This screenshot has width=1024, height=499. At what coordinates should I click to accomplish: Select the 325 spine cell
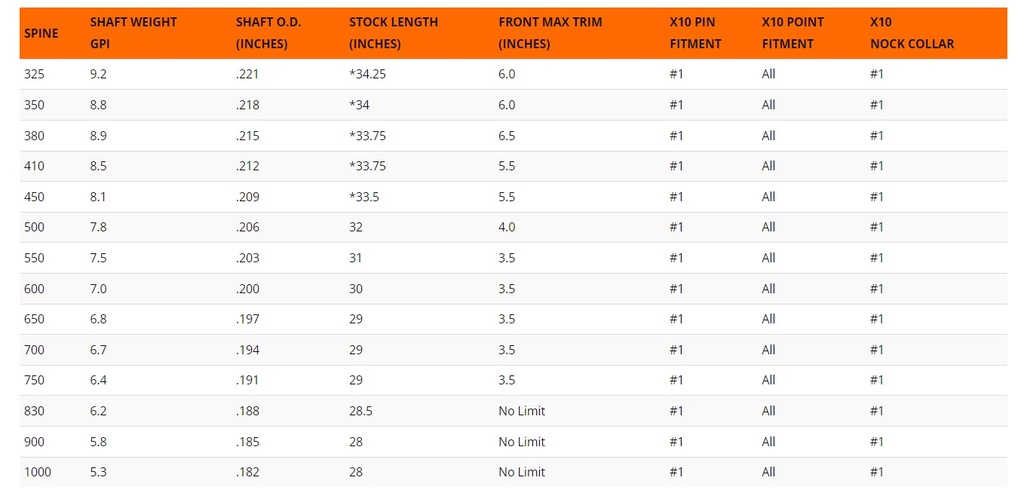pos(33,74)
